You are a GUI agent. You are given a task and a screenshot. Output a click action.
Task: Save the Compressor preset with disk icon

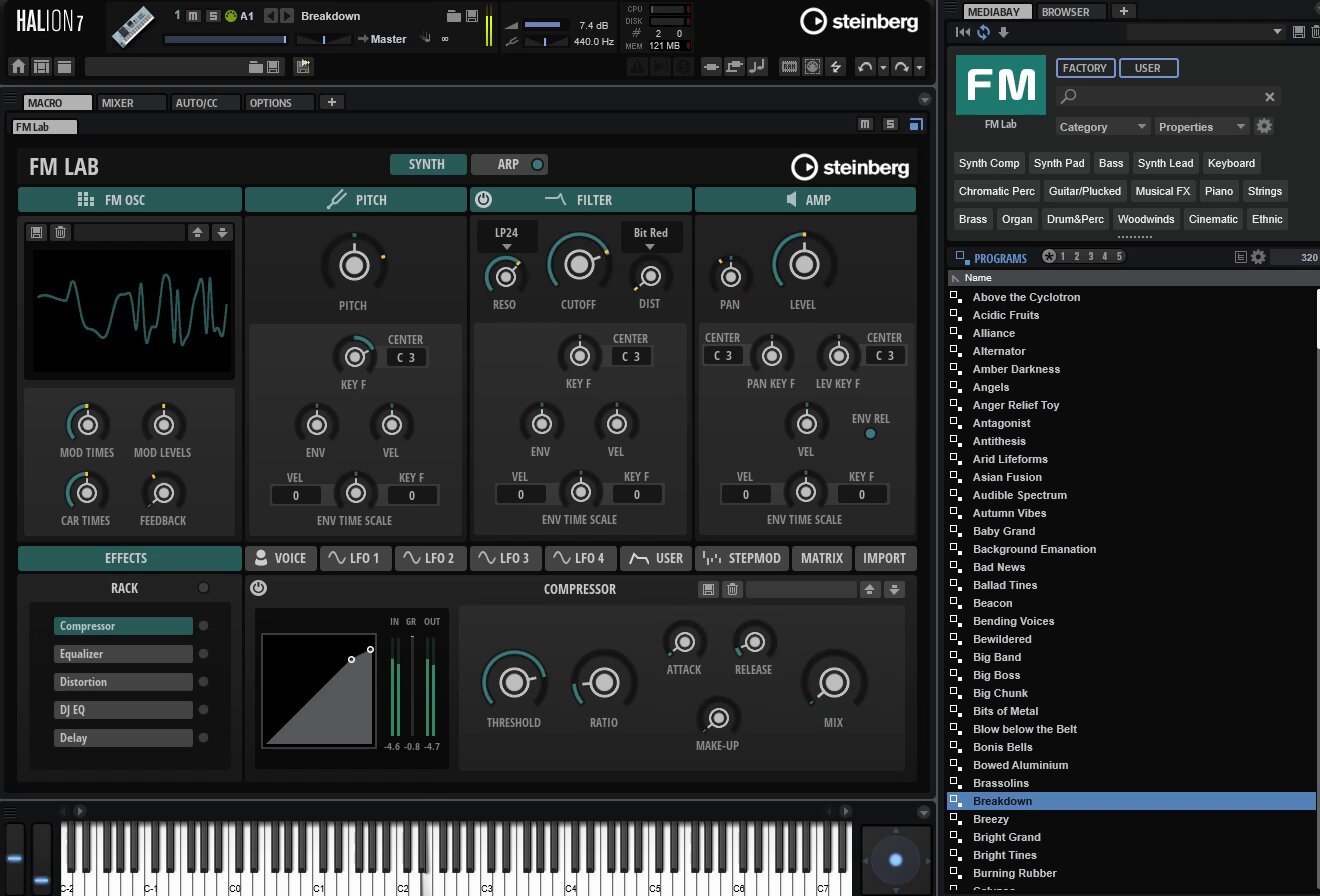(x=709, y=589)
